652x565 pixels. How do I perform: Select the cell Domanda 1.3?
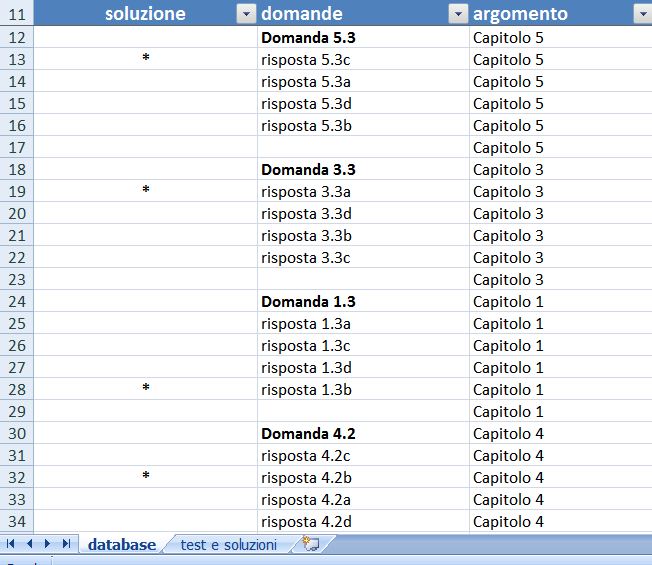[363, 301]
